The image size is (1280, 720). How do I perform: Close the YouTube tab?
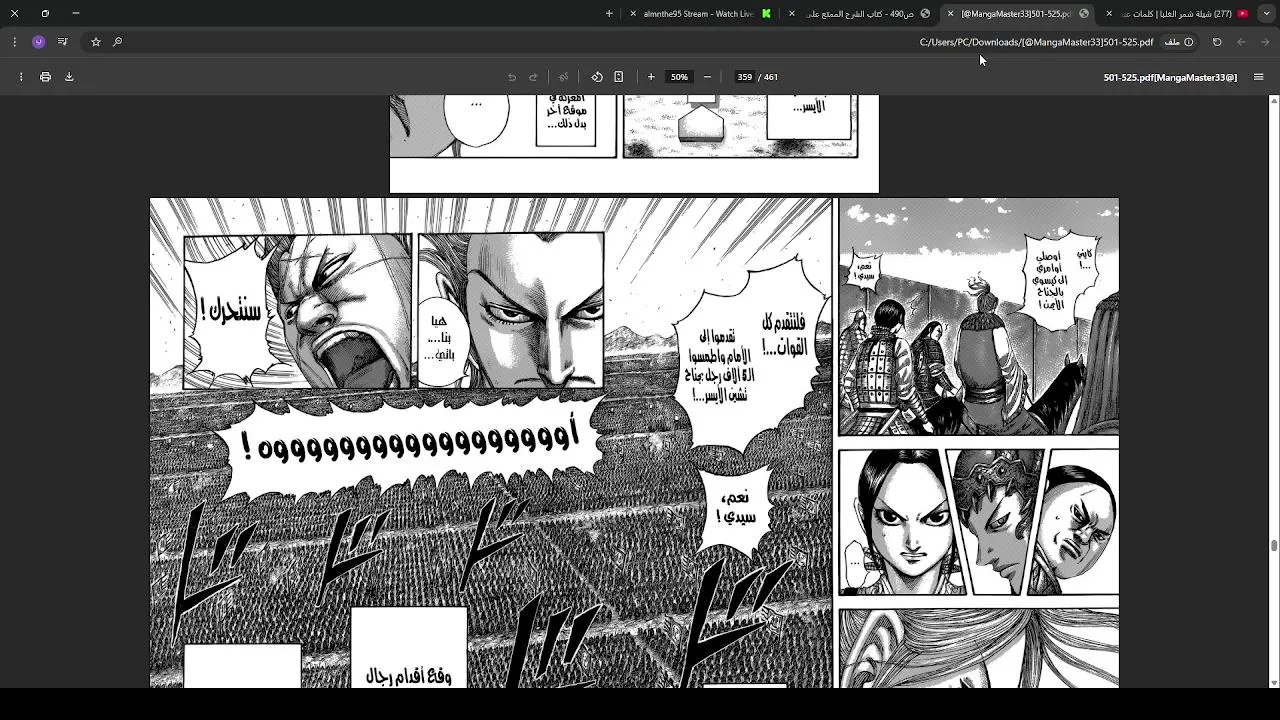(x=1109, y=13)
